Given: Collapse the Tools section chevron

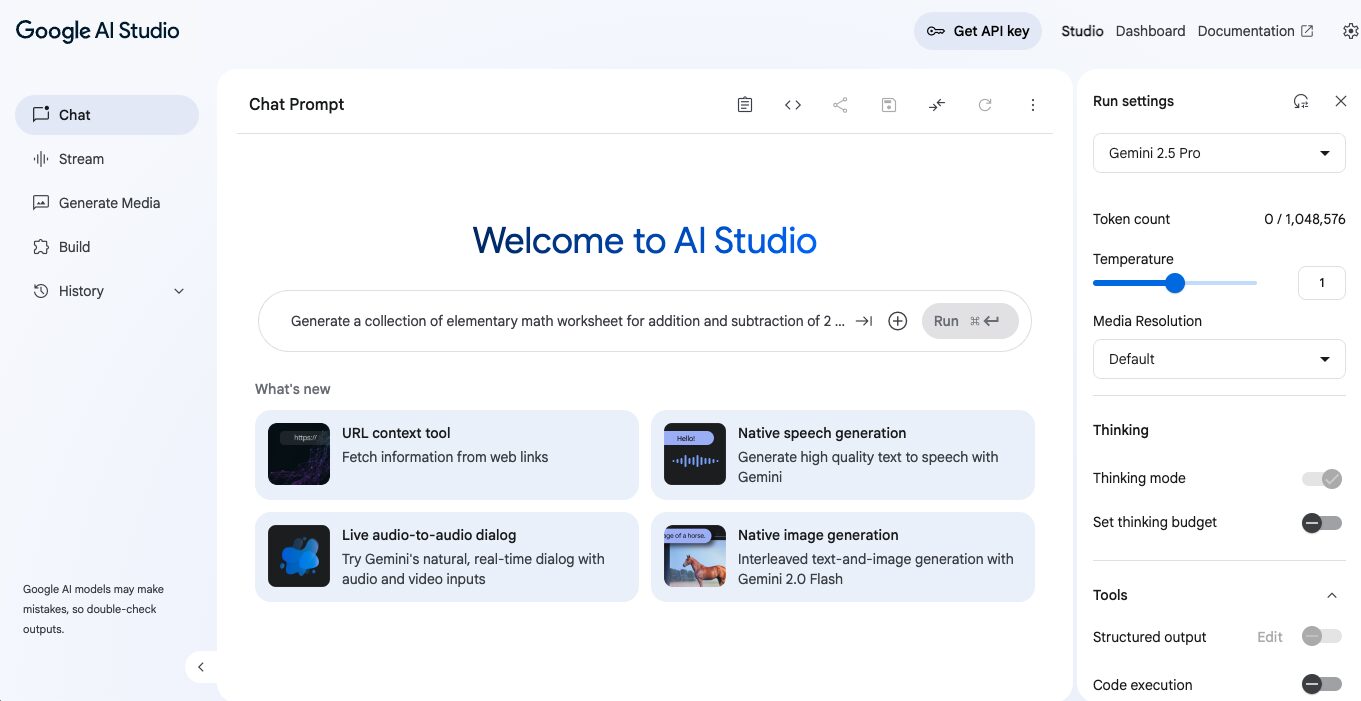Looking at the screenshot, I should [1331, 595].
